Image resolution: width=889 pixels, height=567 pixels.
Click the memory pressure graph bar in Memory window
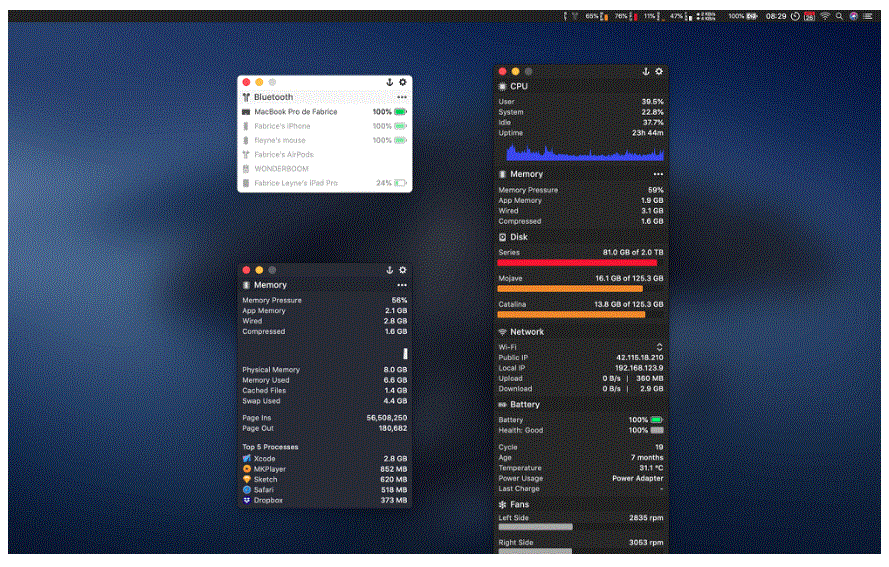[405, 354]
